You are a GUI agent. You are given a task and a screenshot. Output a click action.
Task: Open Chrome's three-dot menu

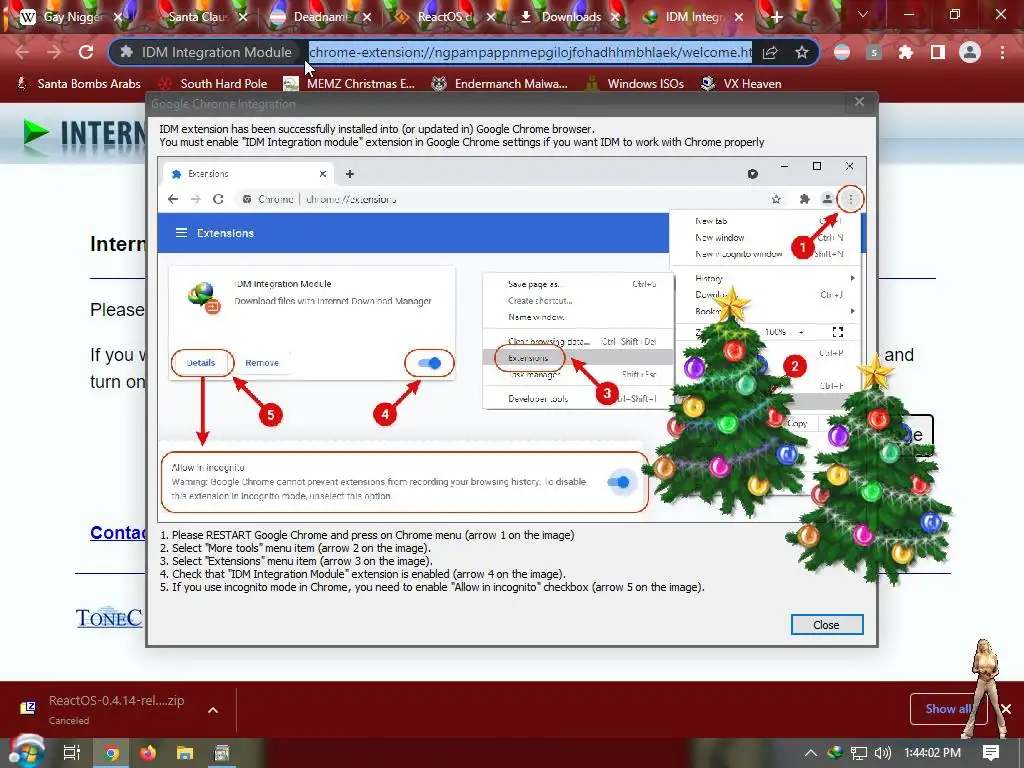coord(1002,52)
